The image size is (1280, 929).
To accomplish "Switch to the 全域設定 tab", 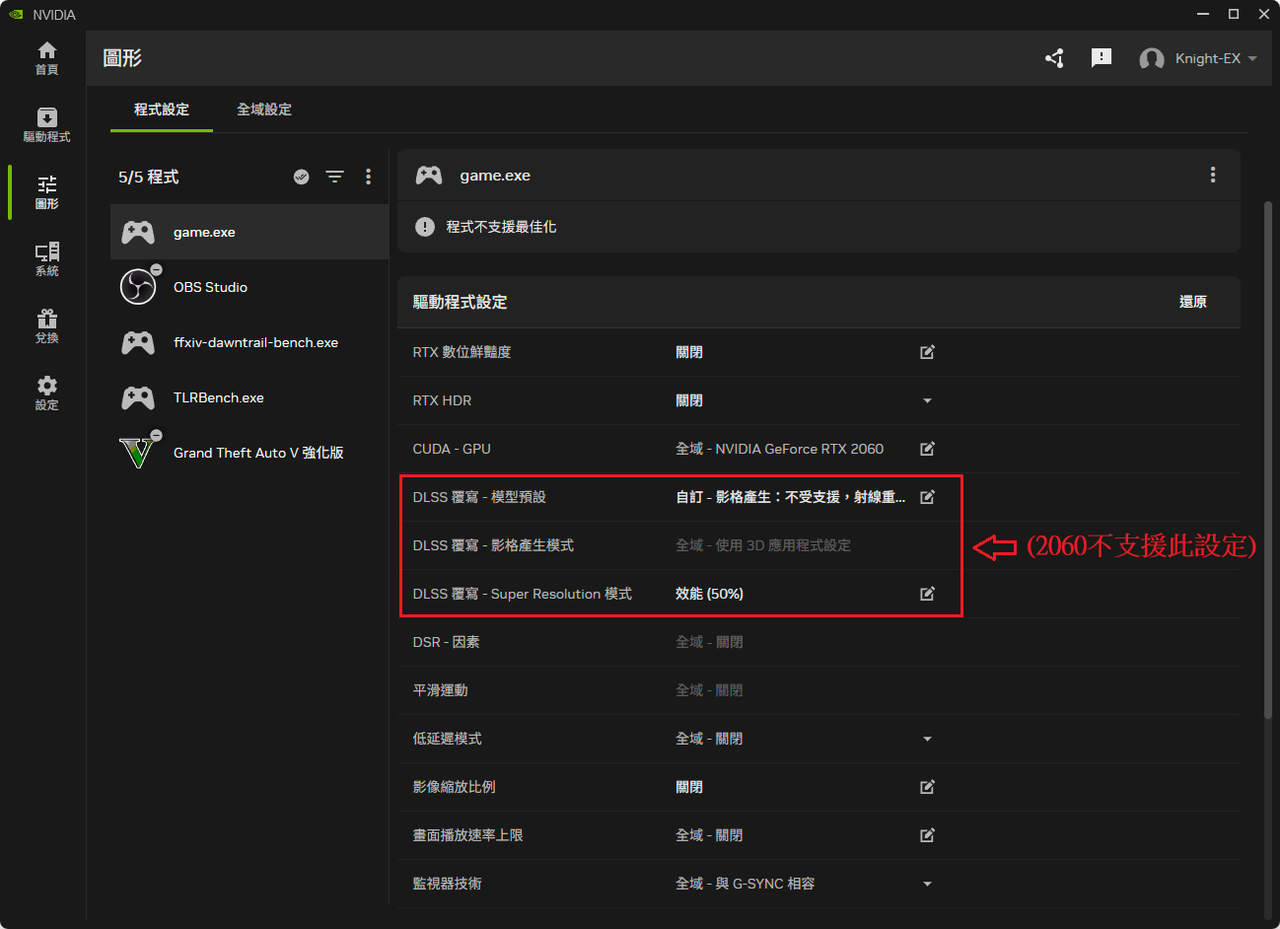I will coord(264,109).
